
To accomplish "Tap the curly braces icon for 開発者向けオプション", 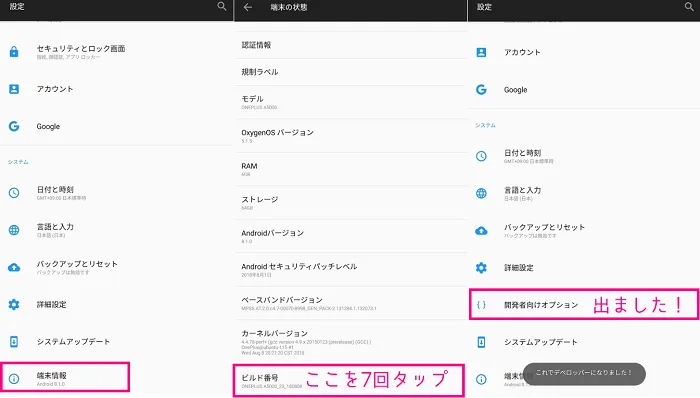I will click(x=481, y=305).
